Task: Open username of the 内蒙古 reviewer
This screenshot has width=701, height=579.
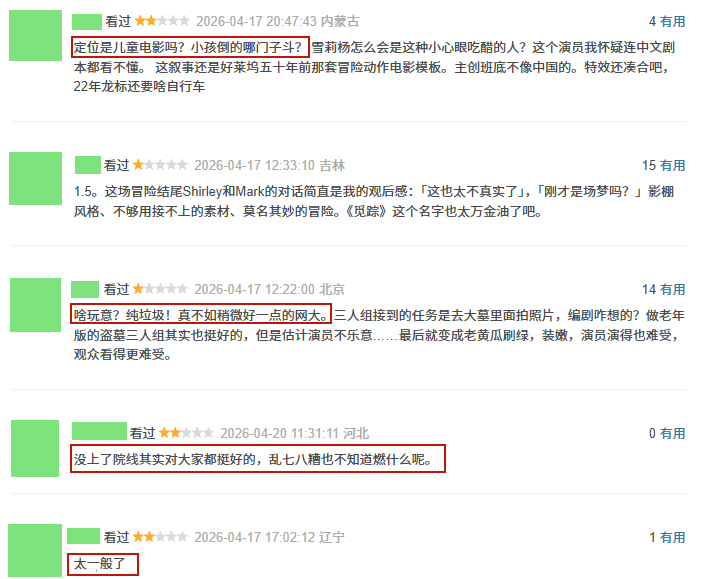Action: point(87,21)
